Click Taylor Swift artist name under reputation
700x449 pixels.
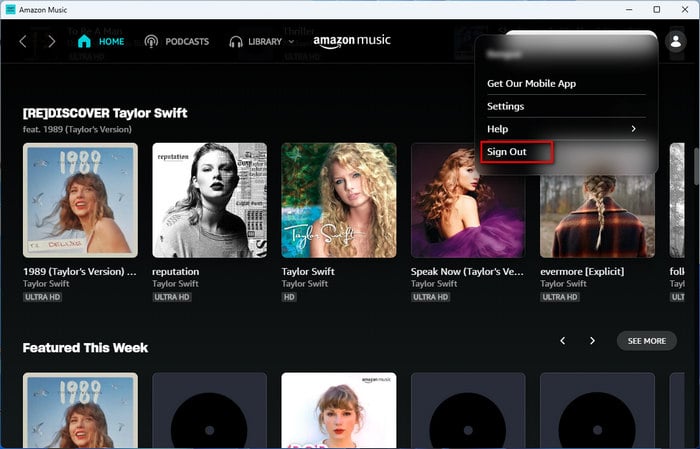pos(175,284)
